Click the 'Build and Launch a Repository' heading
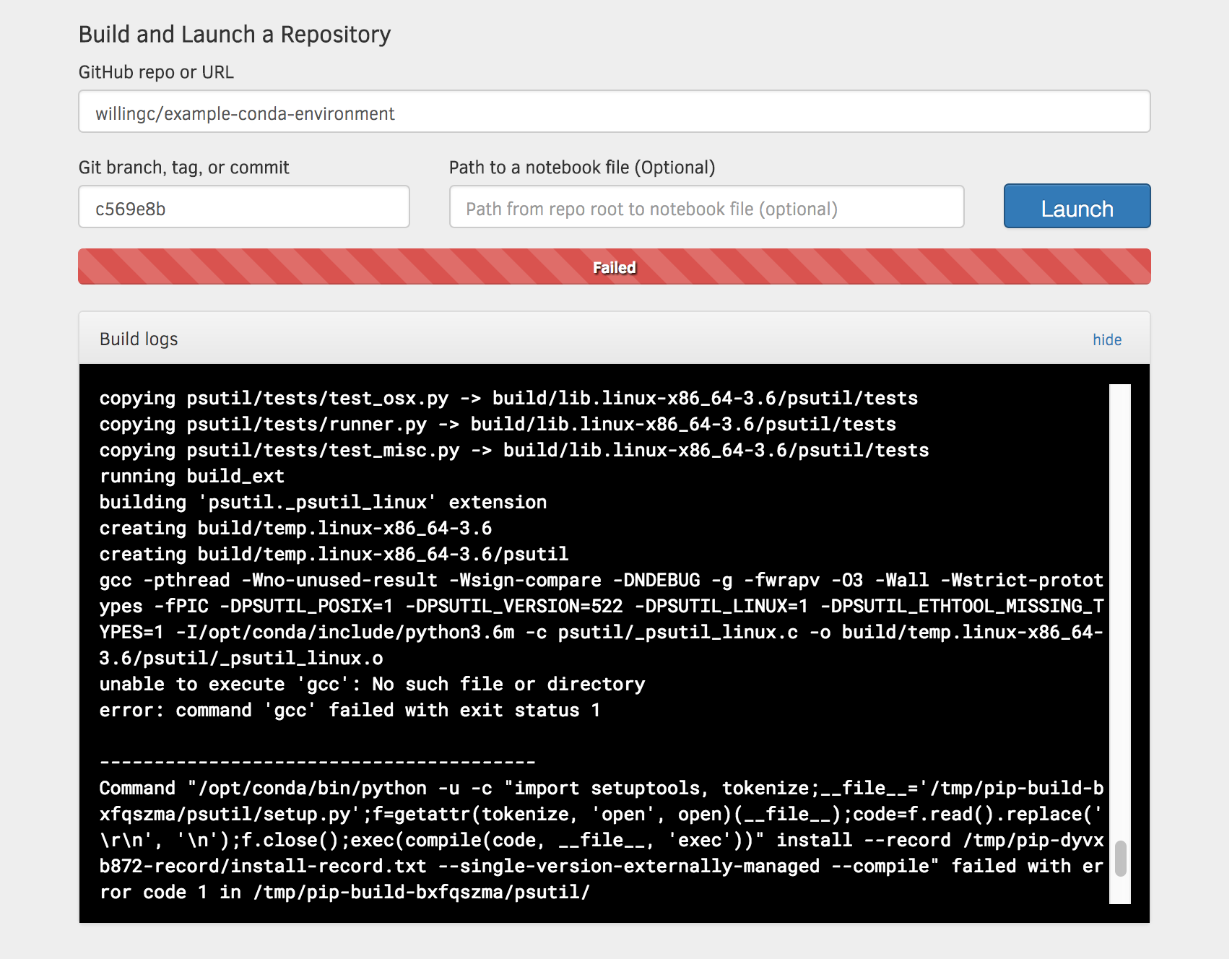 coord(234,33)
